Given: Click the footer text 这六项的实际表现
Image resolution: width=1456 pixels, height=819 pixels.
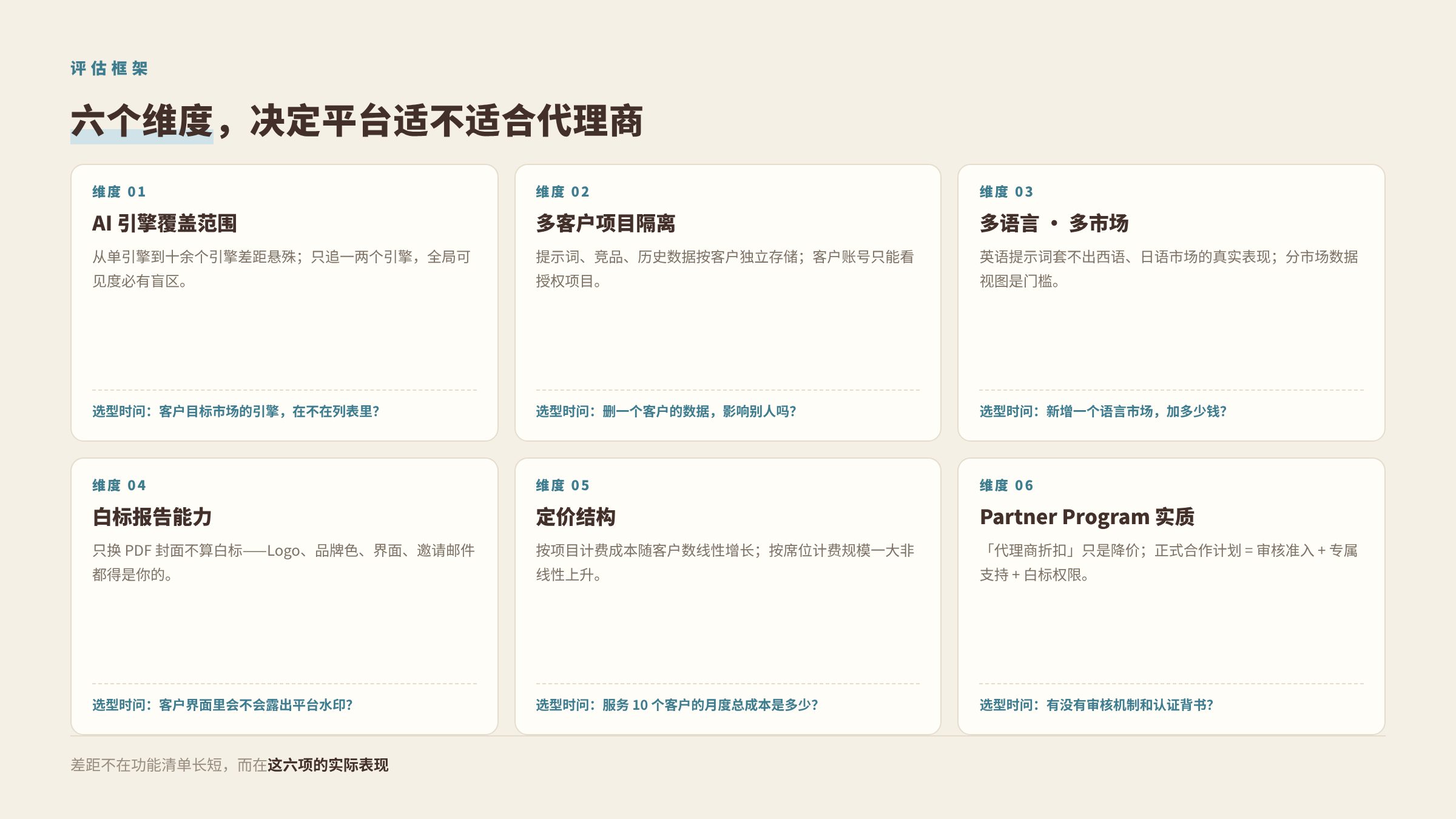Looking at the screenshot, I should 328,765.
